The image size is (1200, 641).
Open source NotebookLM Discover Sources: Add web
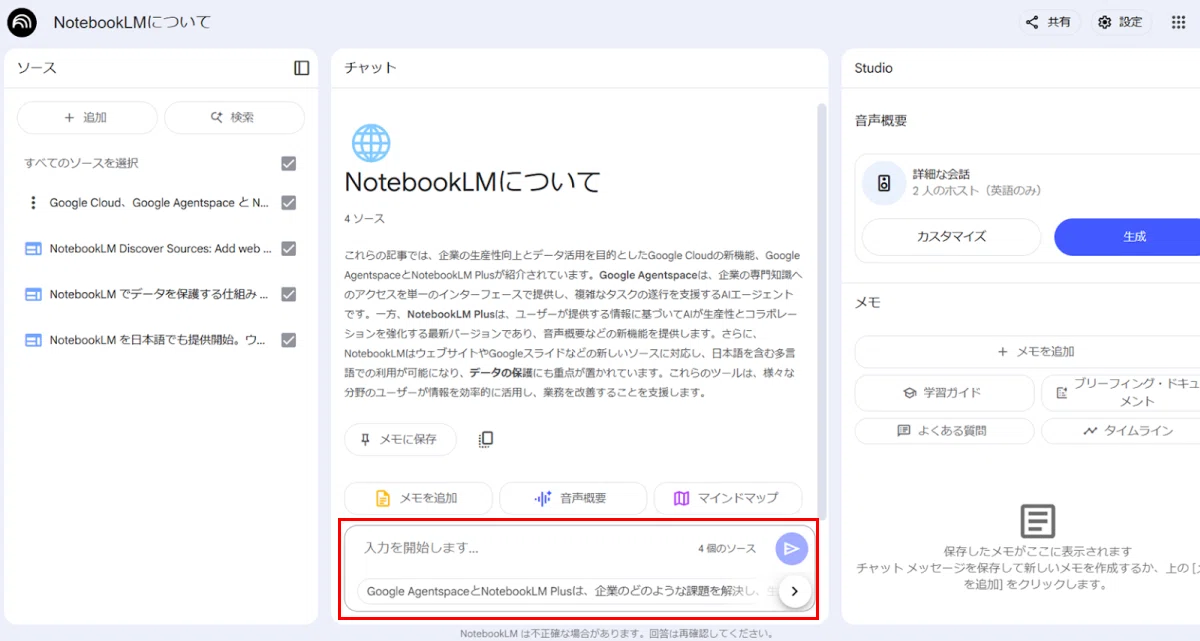pos(159,248)
